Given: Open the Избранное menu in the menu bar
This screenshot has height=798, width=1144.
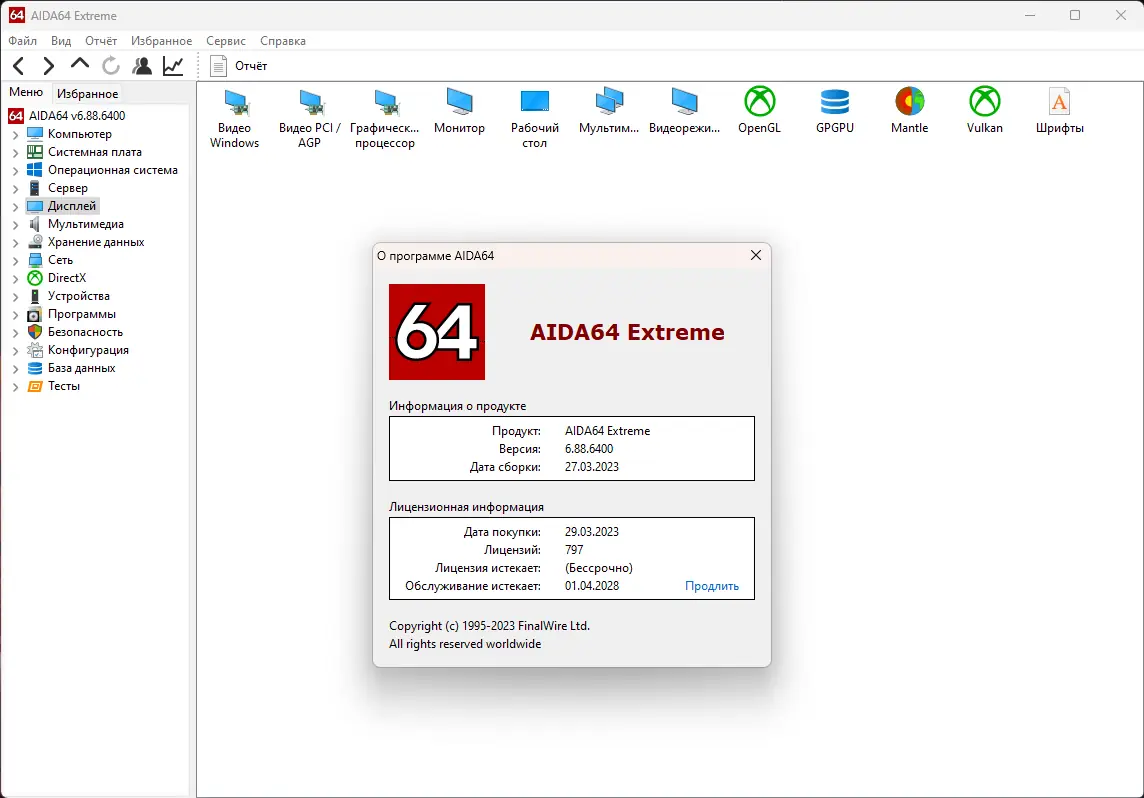Looking at the screenshot, I should tap(161, 41).
